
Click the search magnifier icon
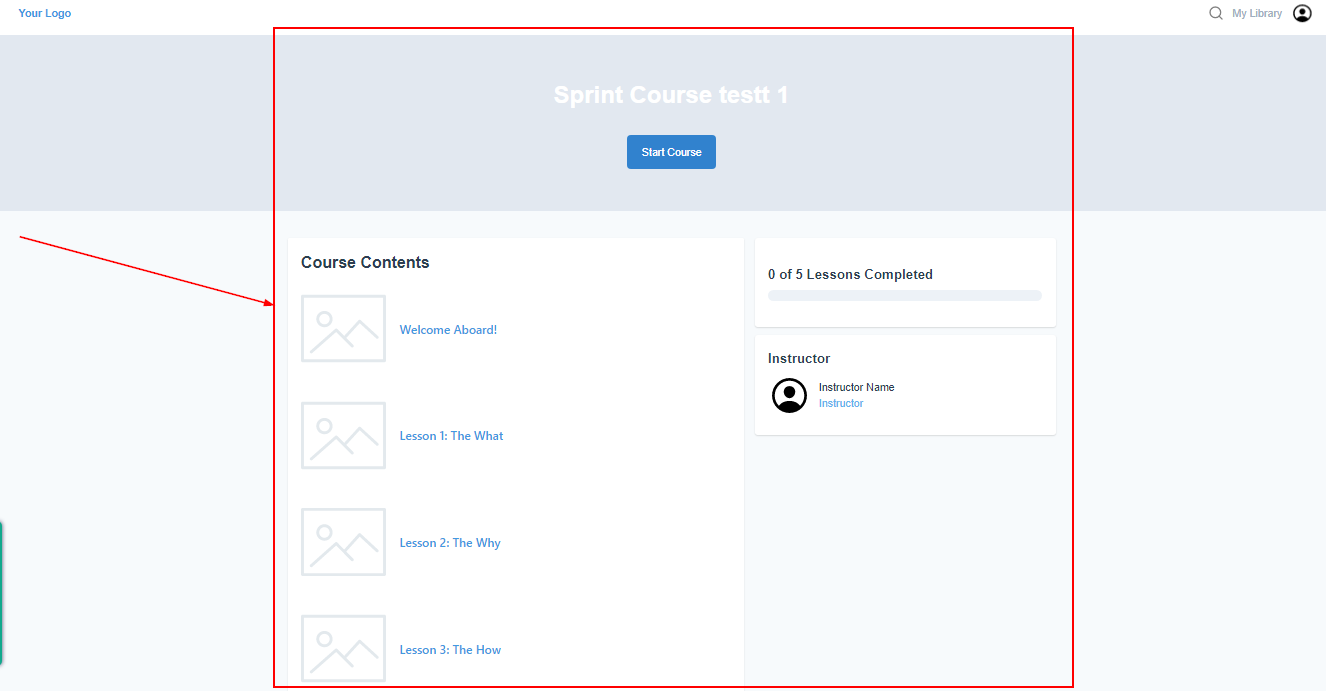point(1215,14)
